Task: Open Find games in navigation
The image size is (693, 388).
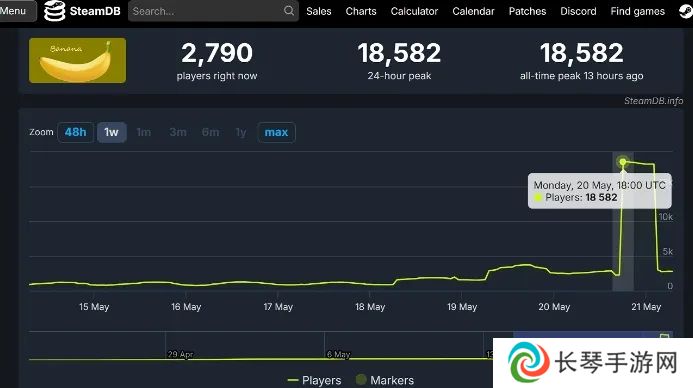Action: pos(637,11)
